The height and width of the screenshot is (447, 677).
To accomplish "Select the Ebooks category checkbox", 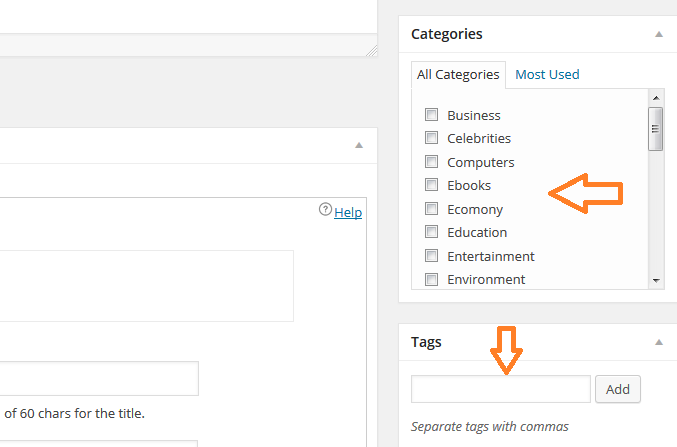I will pos(432,185).
